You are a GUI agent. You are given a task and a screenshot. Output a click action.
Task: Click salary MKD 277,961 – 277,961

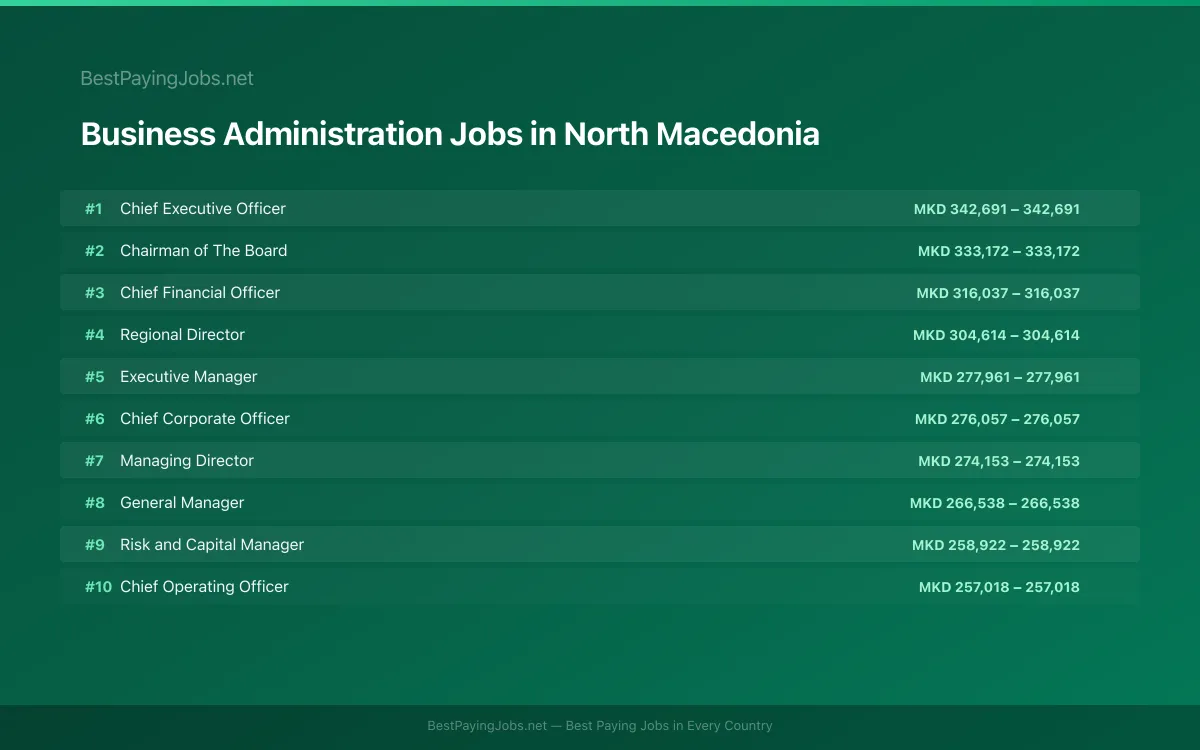click(1000, 377)
